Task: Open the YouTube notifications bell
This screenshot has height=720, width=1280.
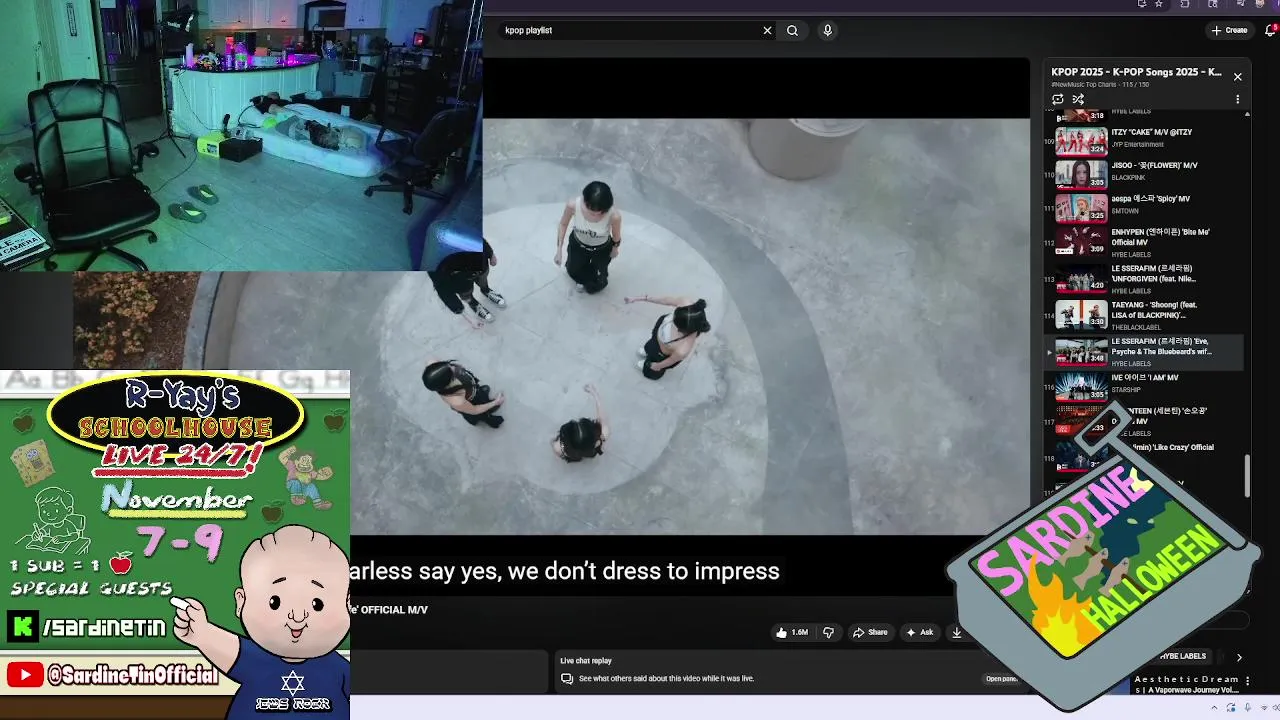Action: (x=1271, y=30)
